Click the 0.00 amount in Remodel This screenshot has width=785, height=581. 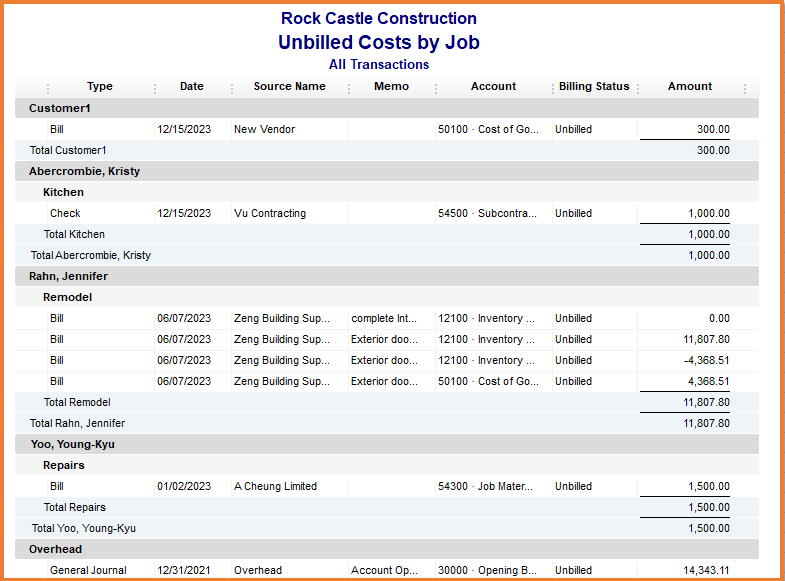click(719, 318)
